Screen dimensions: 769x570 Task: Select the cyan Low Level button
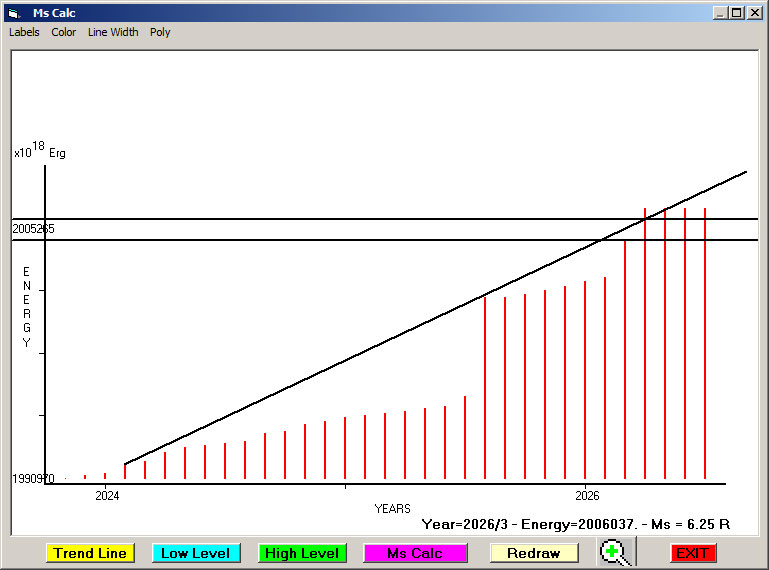click(x=195, y=553)
